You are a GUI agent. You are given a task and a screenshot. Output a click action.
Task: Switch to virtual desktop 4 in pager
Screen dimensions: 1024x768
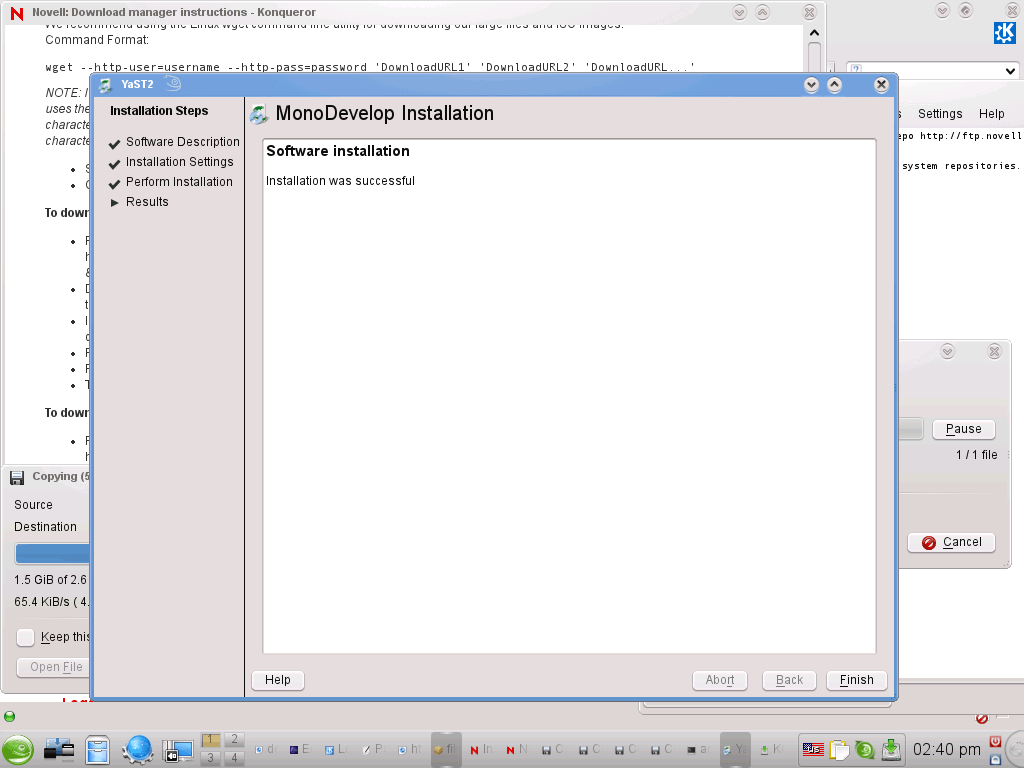tap(234, 758)
